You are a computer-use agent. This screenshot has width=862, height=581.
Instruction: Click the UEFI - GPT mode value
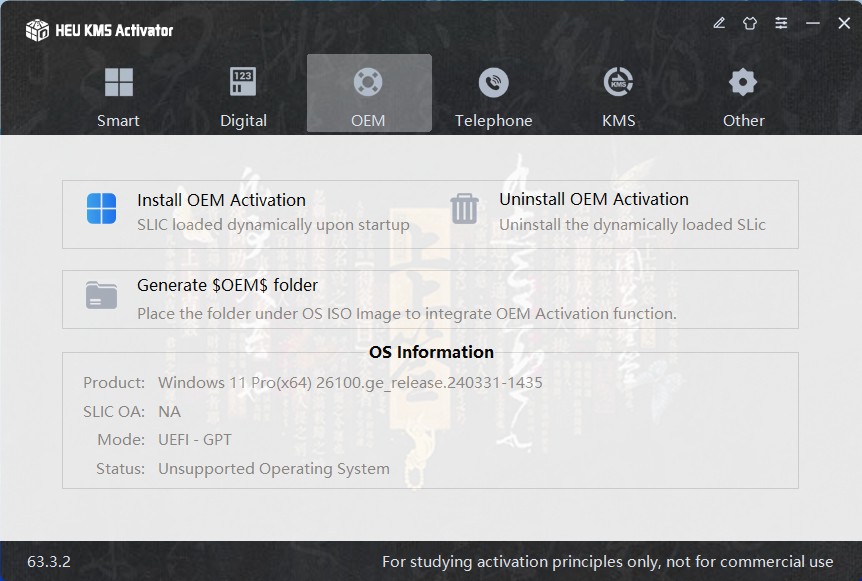tap(195, 439)
